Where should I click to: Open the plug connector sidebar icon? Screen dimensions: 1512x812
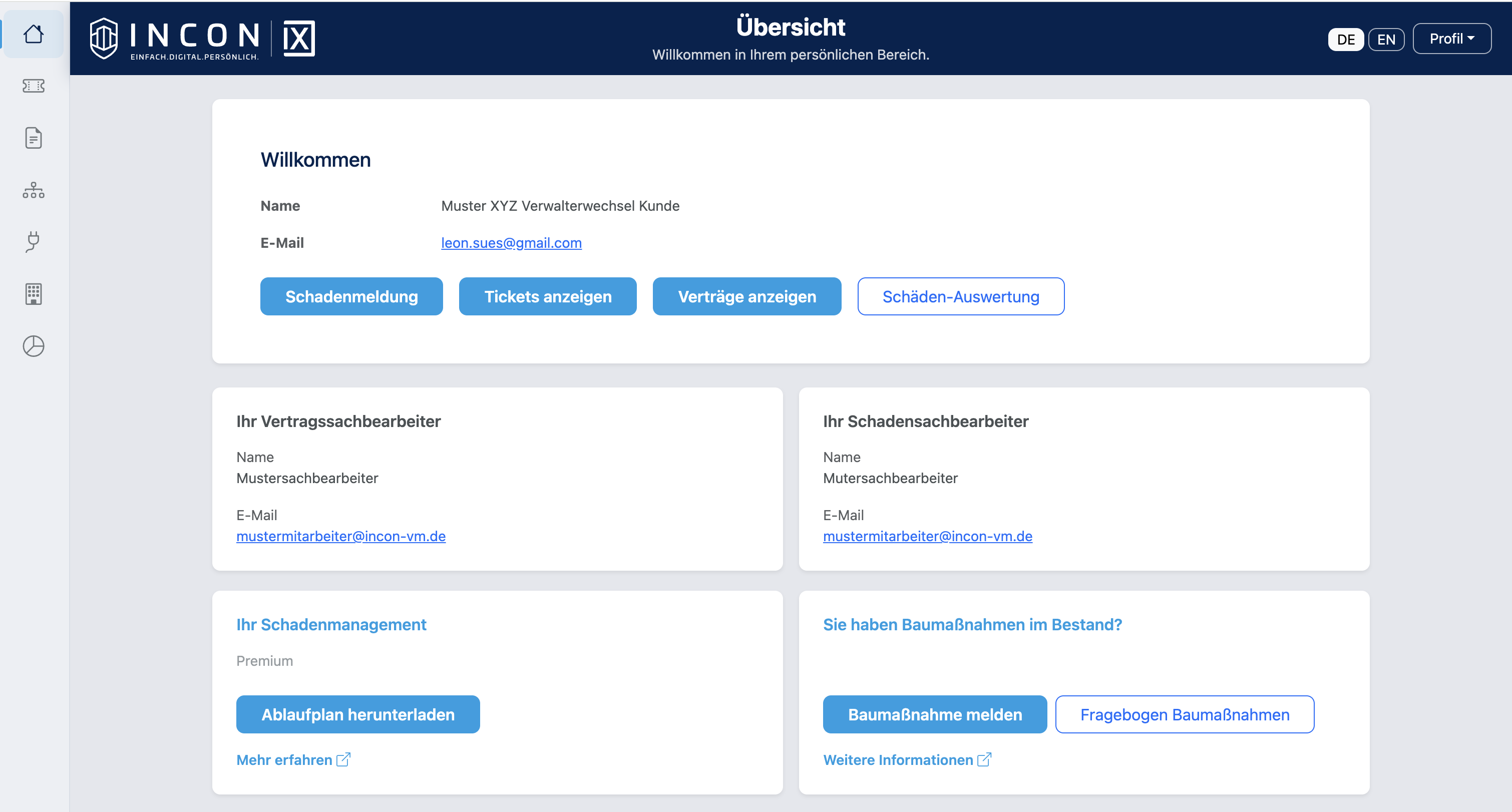click(x=34, y=242)
